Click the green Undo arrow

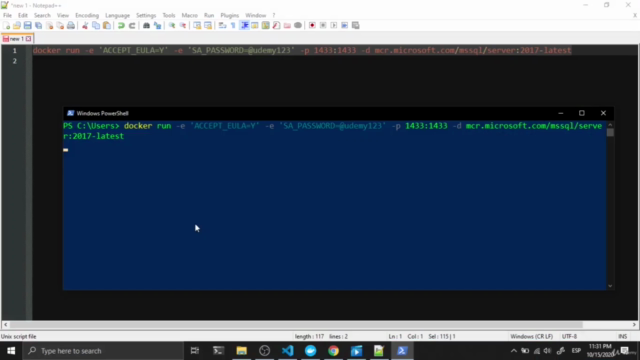click(x=121, y=25)
